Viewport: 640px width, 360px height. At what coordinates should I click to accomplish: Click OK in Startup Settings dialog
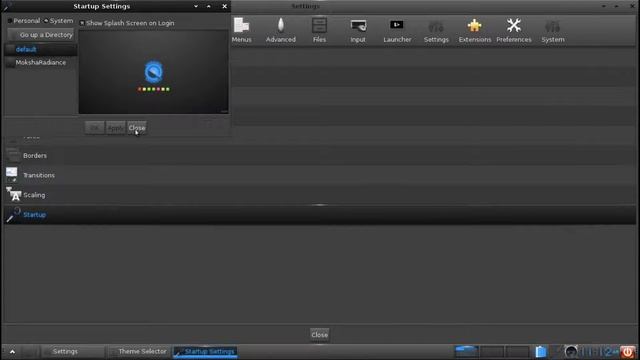point(94,128)
